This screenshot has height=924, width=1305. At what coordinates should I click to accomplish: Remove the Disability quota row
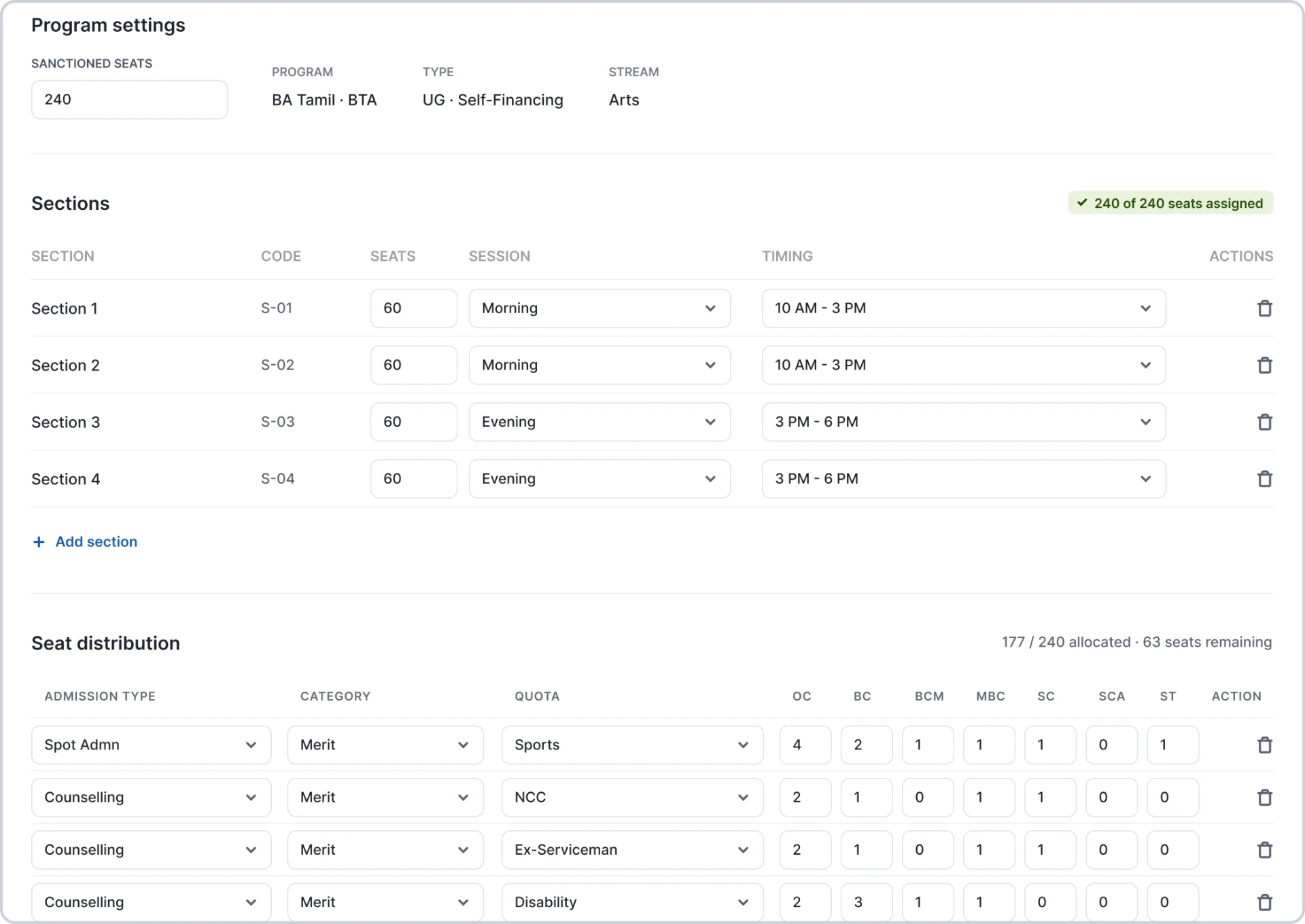[x=1264, y=902]
